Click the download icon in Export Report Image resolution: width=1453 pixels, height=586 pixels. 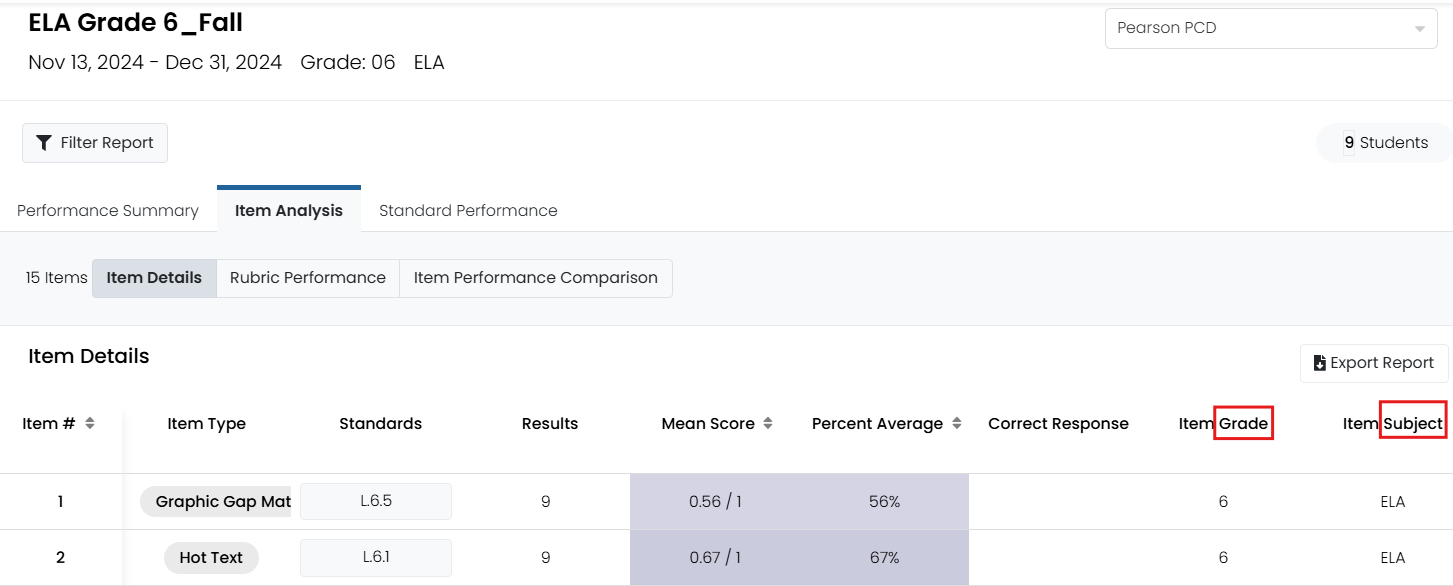point(1320,363)
